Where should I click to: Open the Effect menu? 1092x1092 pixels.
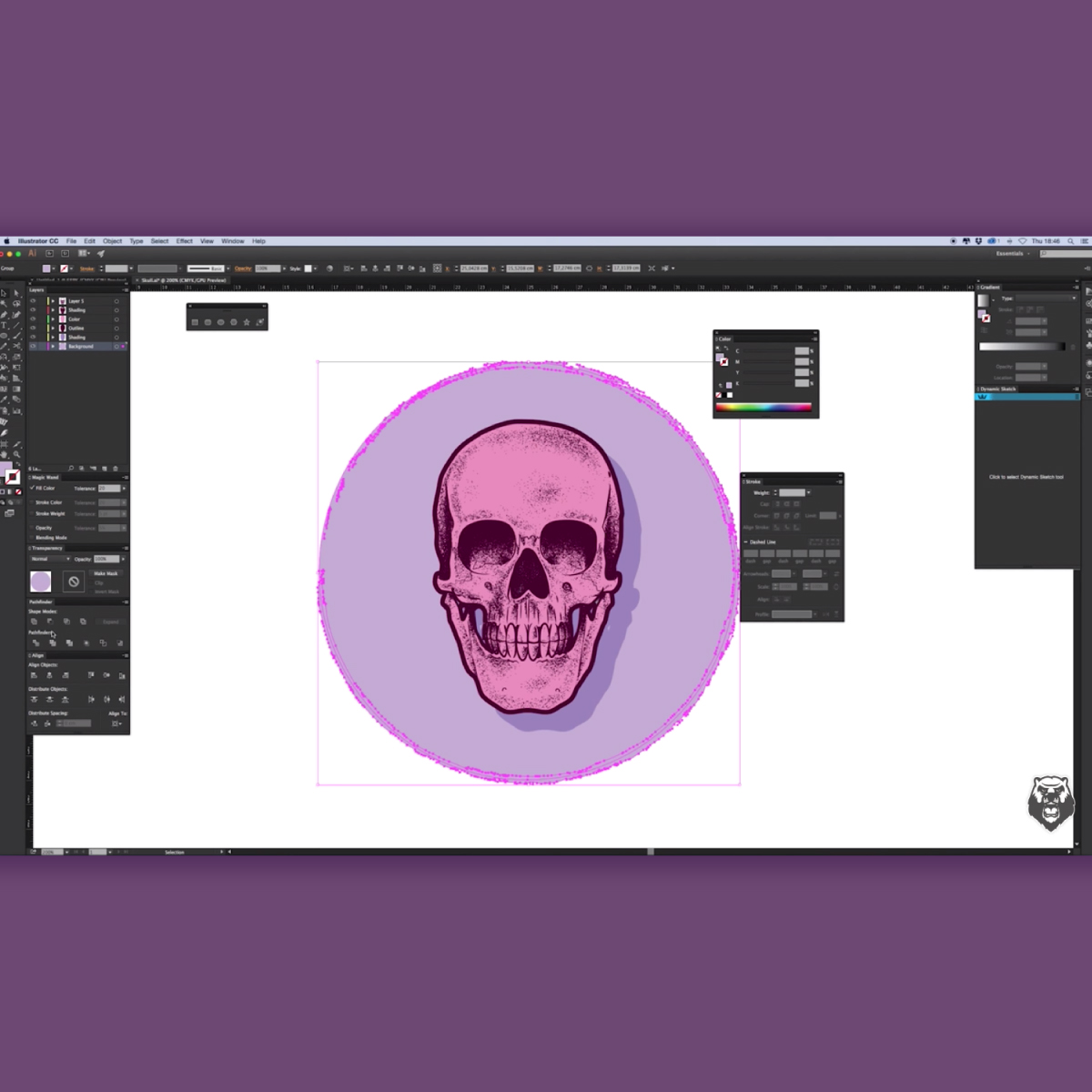tap(184, 241)
